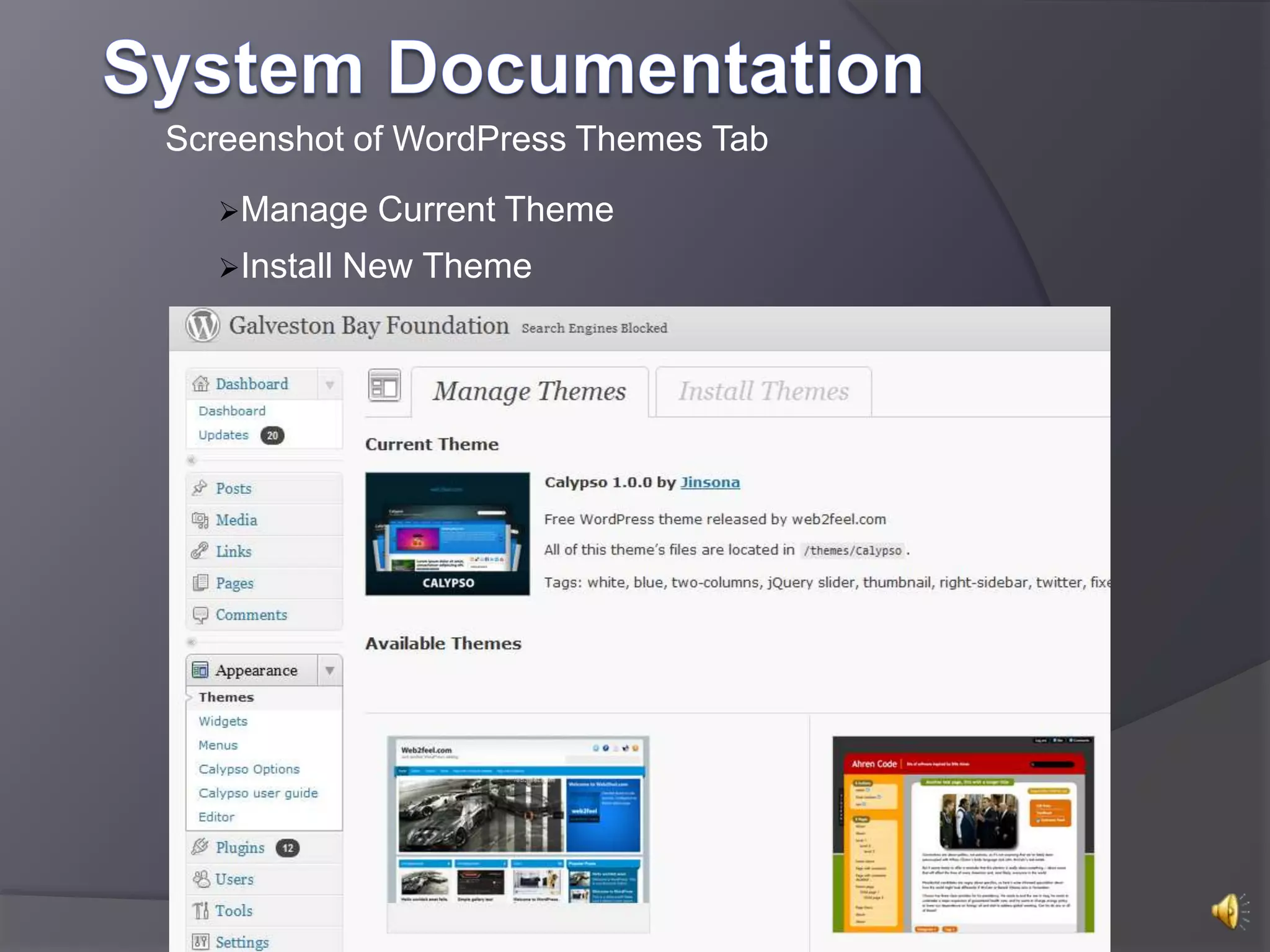Open the Updates submenu link
The height and width of the screenshot is (952, 1270).
(x=223, y=435)
